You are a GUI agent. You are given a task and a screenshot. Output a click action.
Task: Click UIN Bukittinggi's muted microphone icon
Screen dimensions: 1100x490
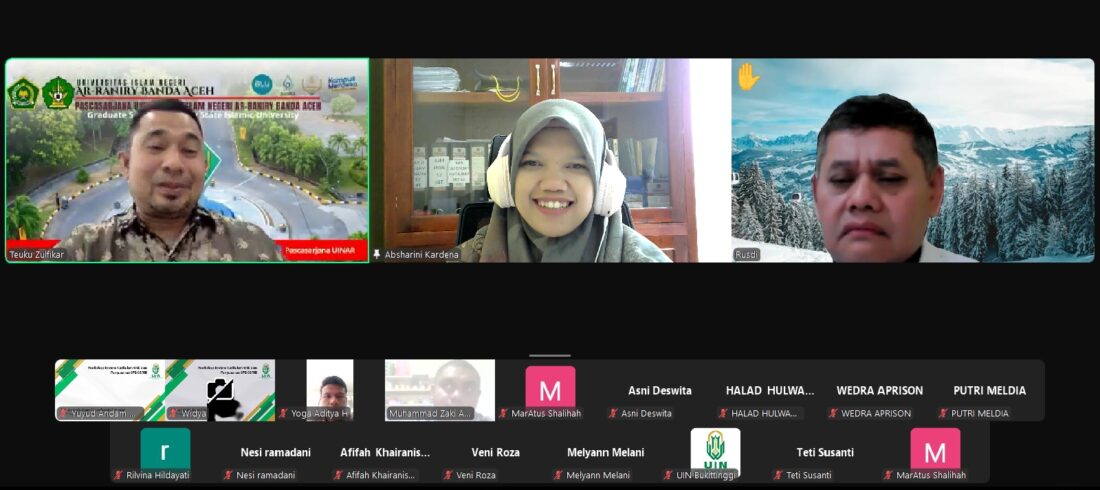(x=668, y=475)
